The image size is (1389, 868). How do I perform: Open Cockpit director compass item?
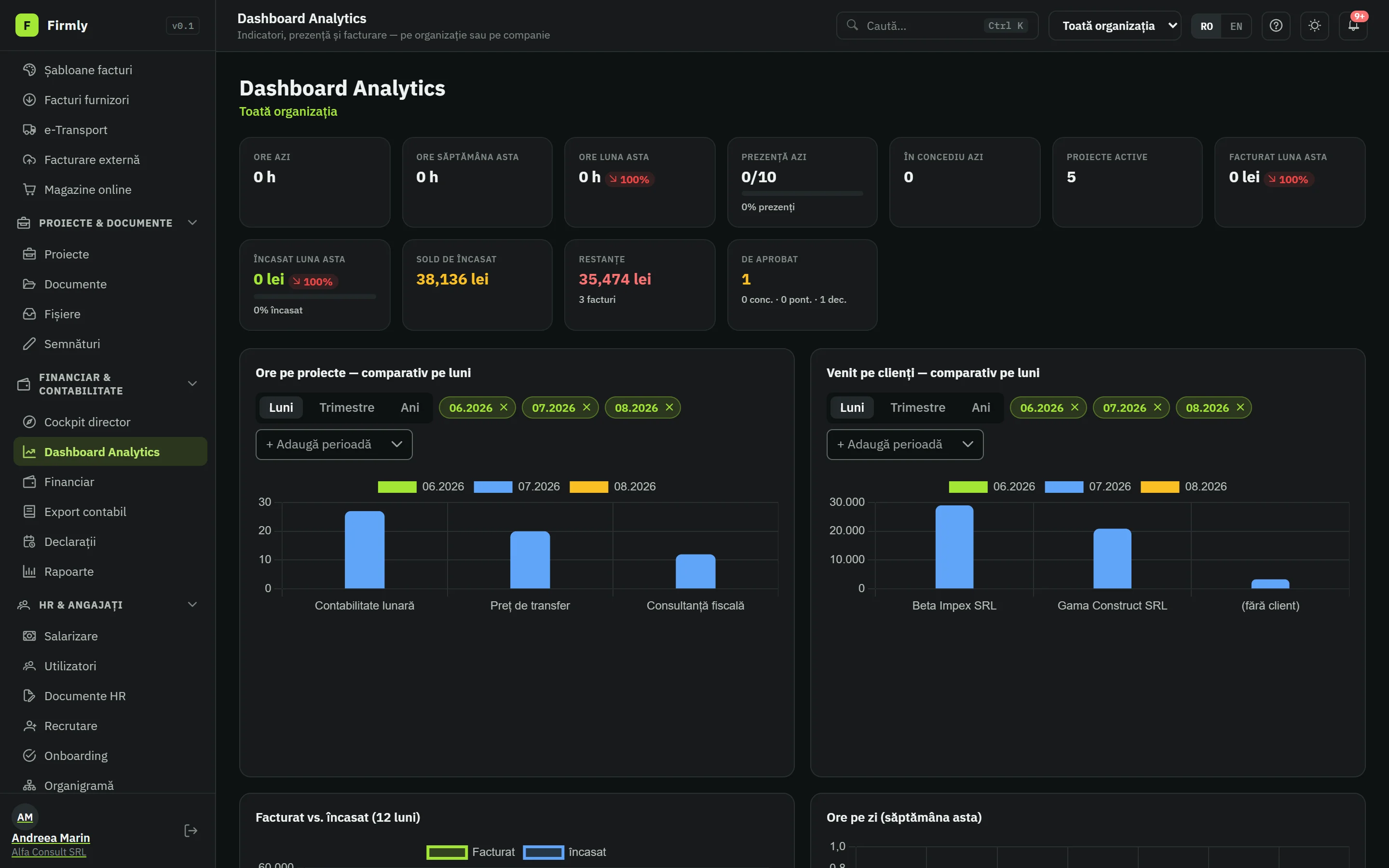[x=110, y=422]
